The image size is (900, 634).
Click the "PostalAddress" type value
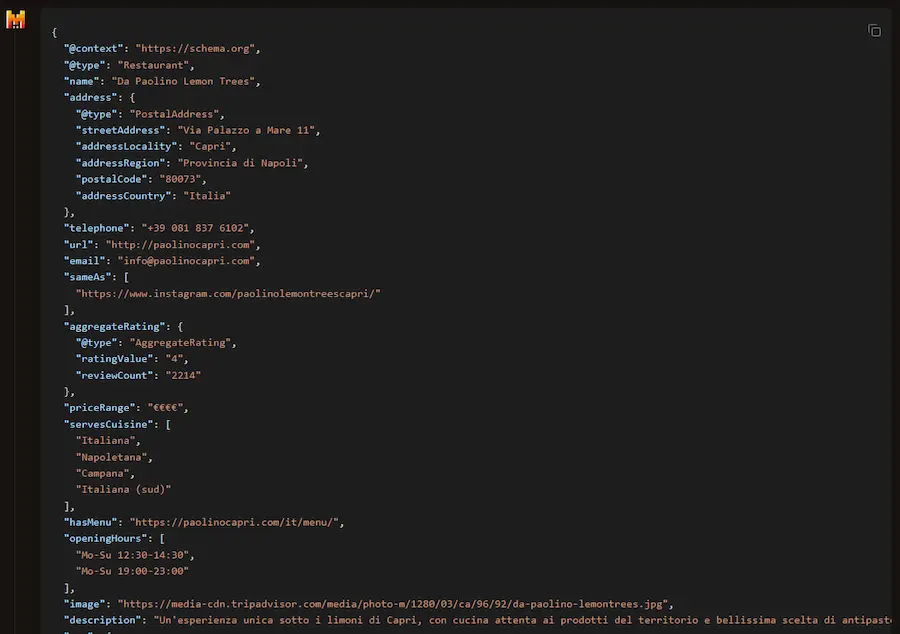(174, 114)
